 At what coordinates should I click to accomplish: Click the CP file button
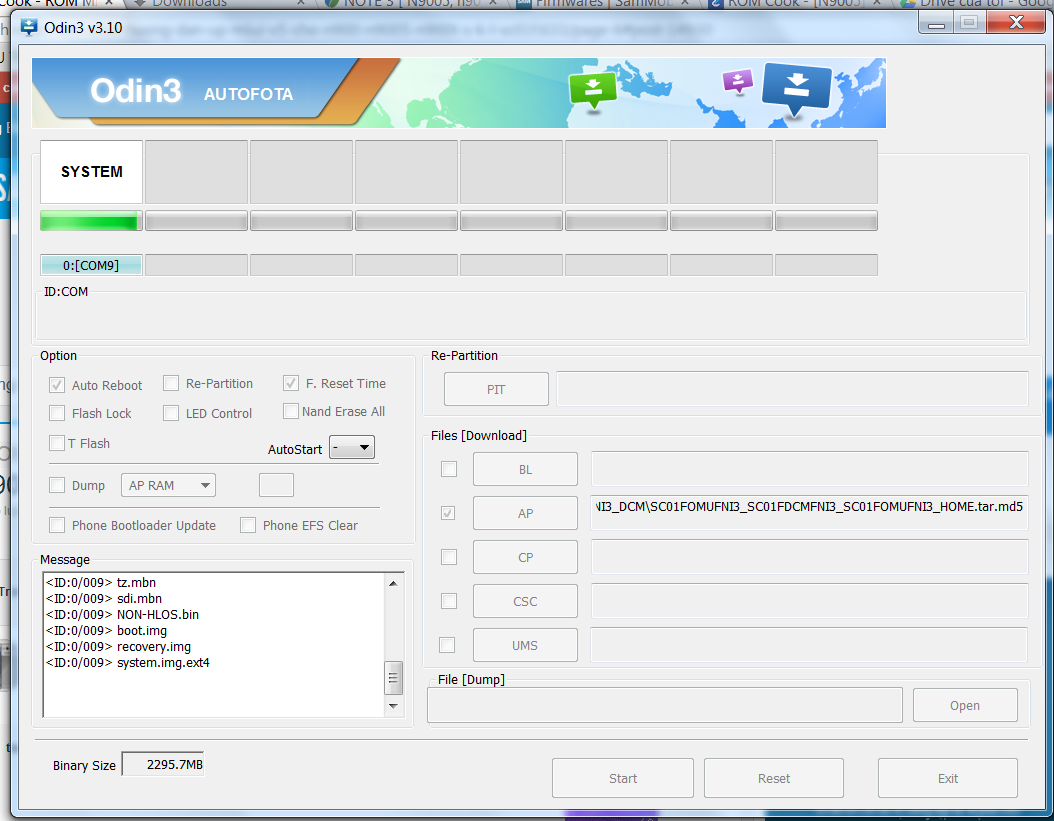(x=525, y=557)
